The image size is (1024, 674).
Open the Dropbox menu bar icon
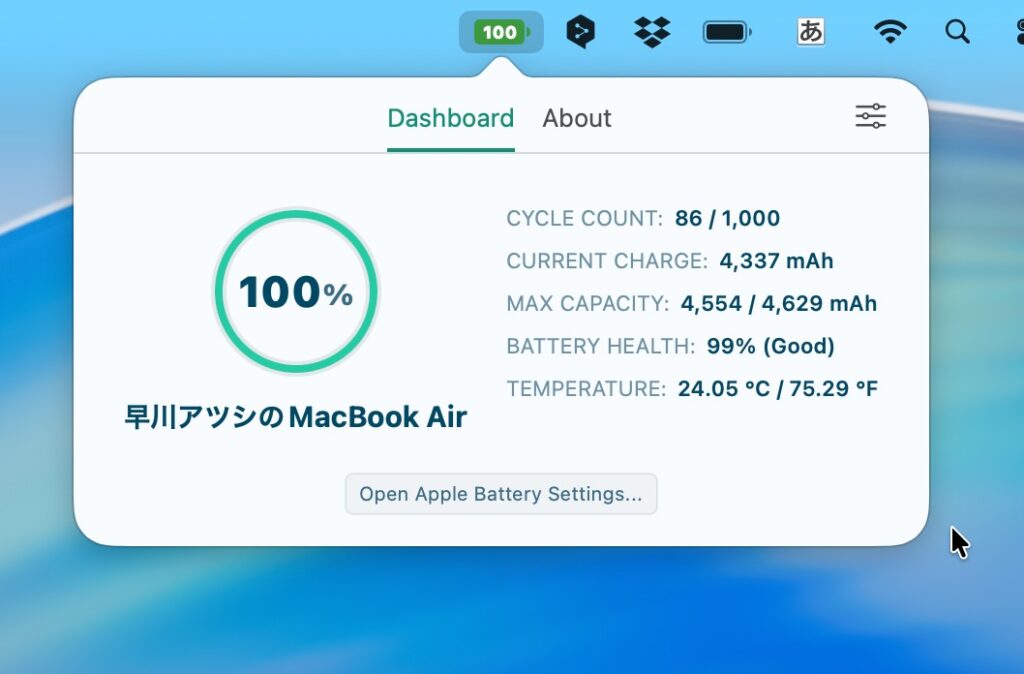coord(652,32)
